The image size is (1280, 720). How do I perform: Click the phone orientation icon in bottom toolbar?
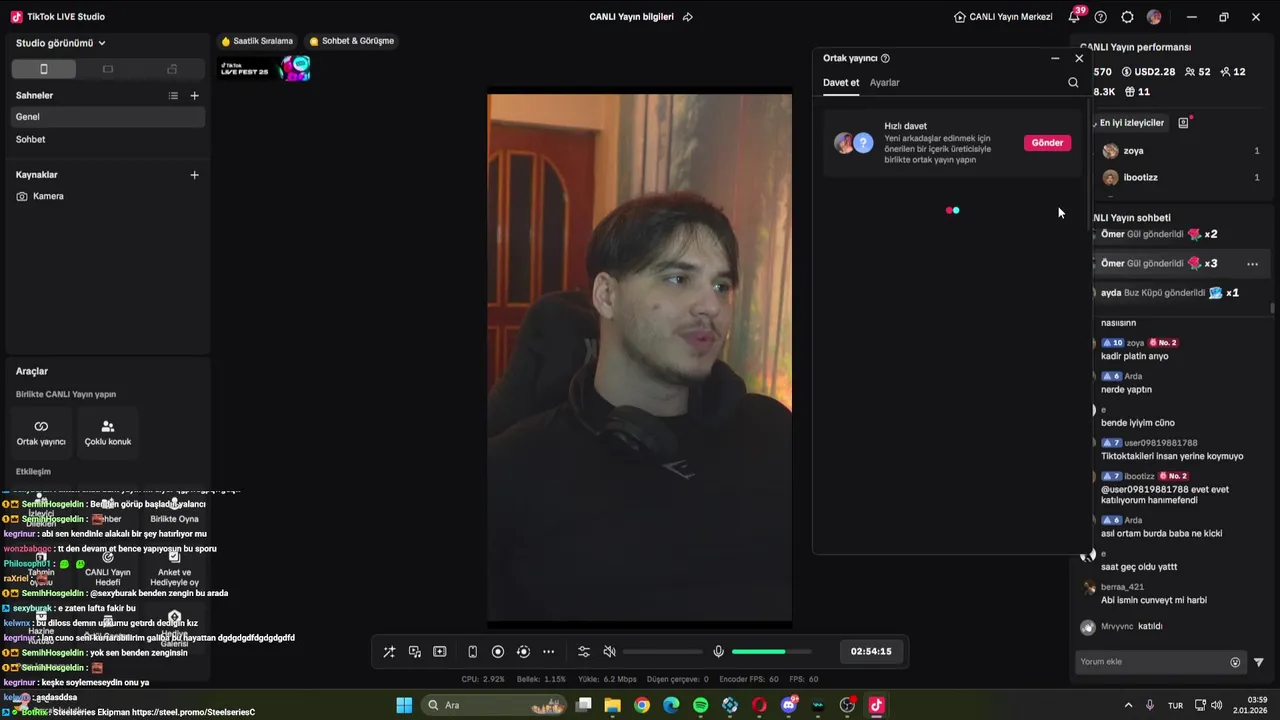coord(472,652)
